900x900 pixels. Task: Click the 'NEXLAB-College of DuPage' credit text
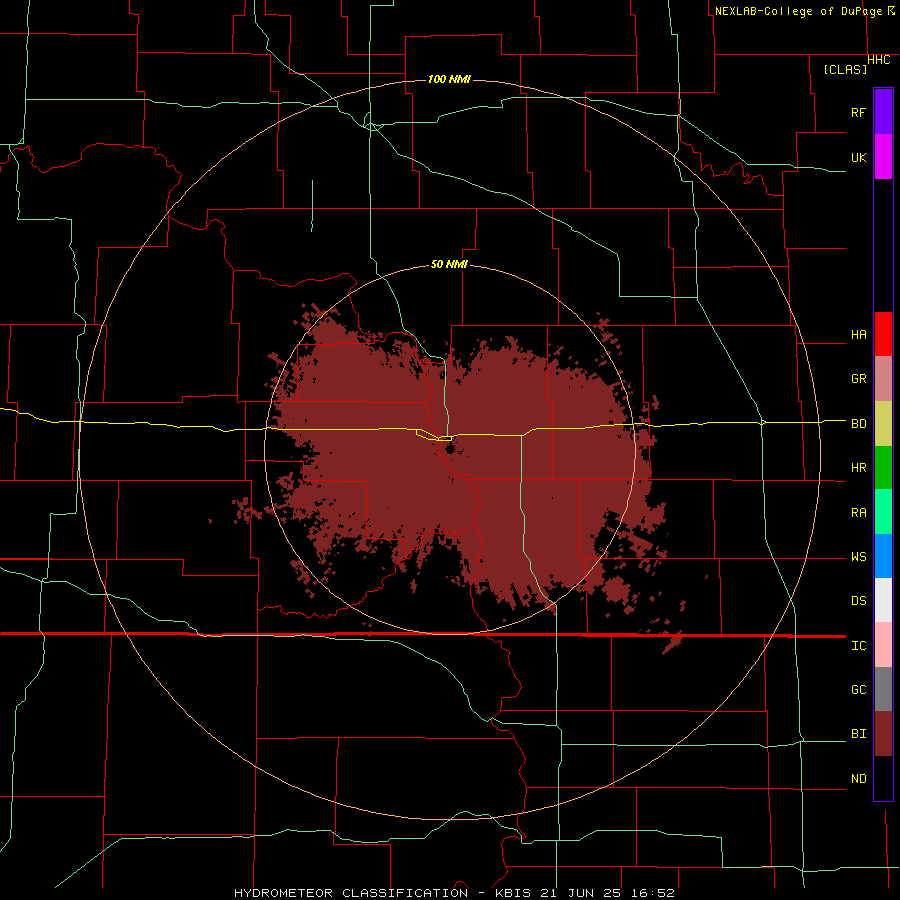click(x=798, y=11)
